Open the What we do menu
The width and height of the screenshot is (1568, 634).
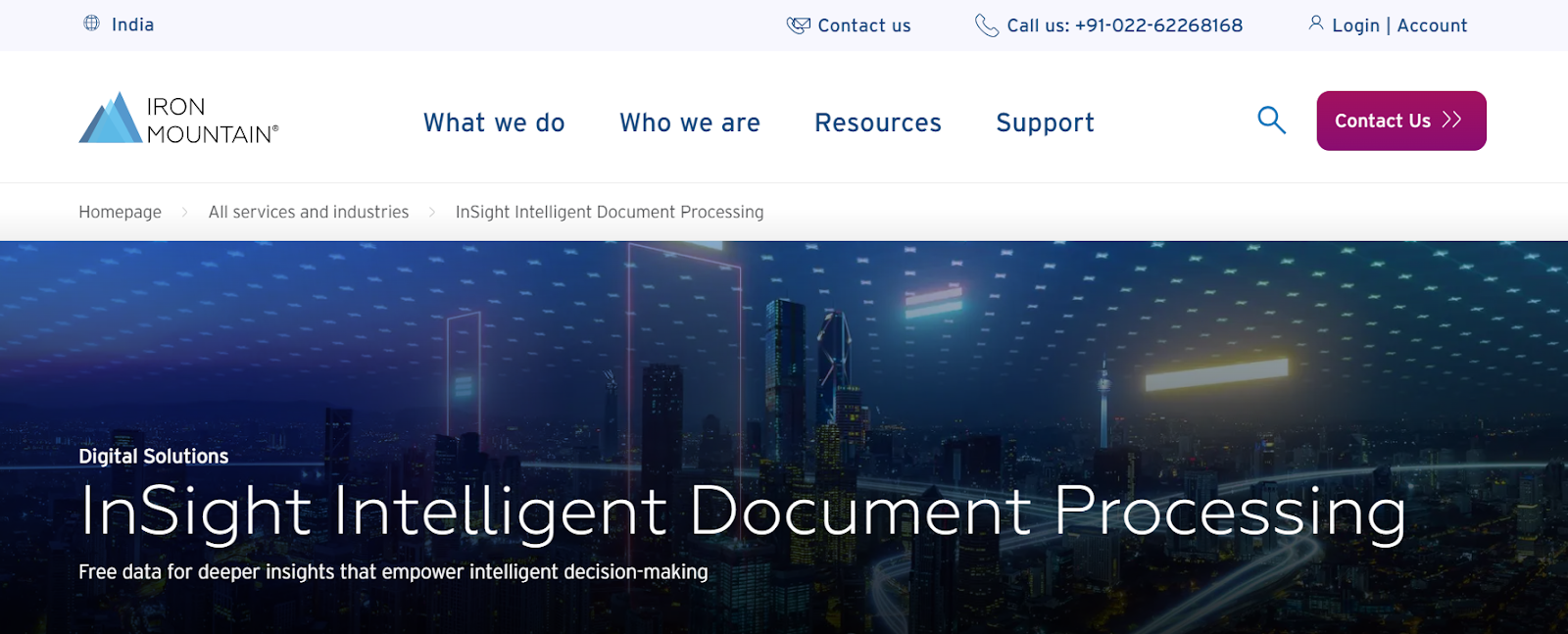(x=494, y=122)
